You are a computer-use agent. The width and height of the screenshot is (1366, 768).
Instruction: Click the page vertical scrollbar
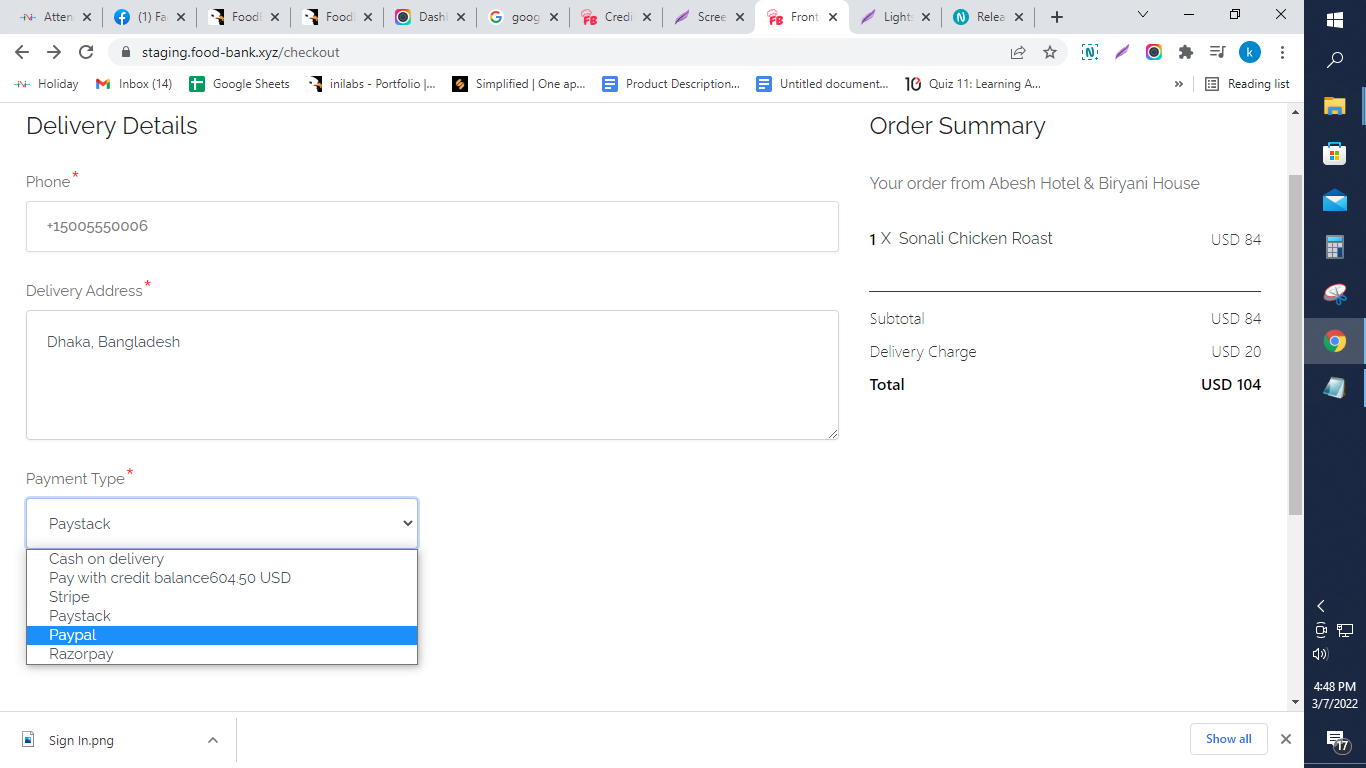[1295, 344]
